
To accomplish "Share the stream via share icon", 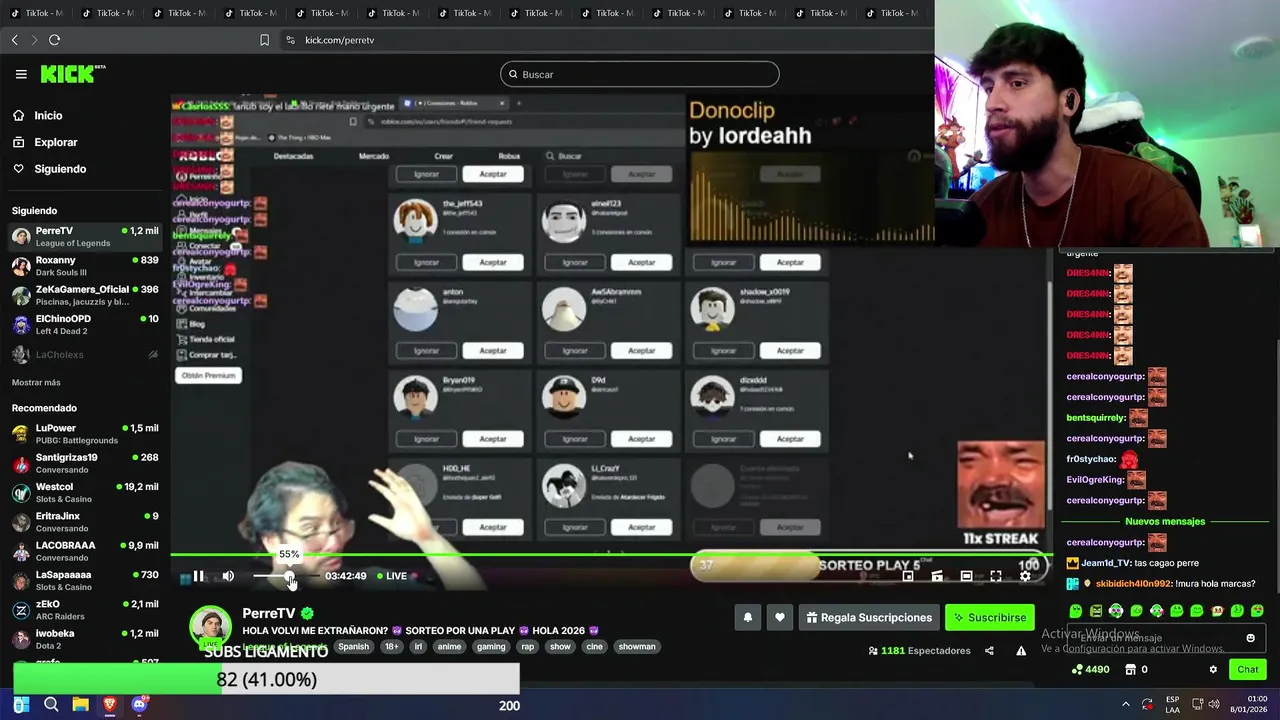I will point(989,651).
